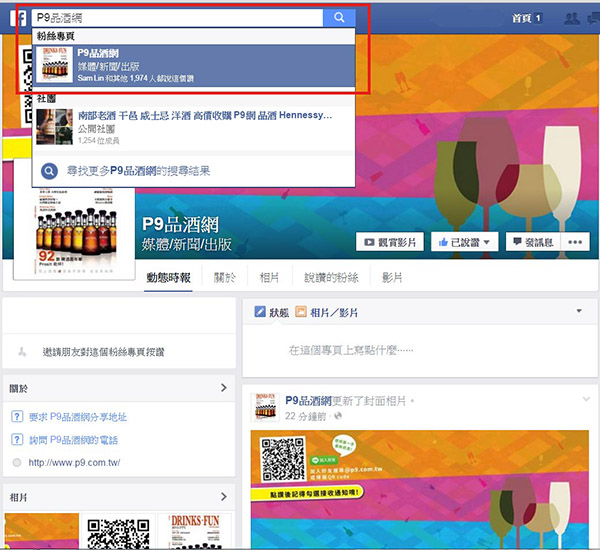Click the Facebook logo icon
Viewport: 600px width, 550px height.
coord(18,18)
